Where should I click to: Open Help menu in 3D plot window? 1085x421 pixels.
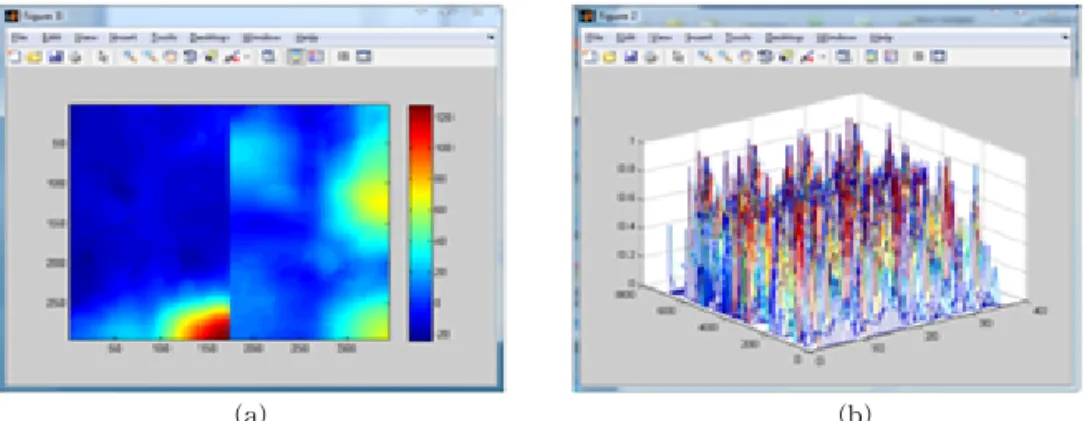882,37
